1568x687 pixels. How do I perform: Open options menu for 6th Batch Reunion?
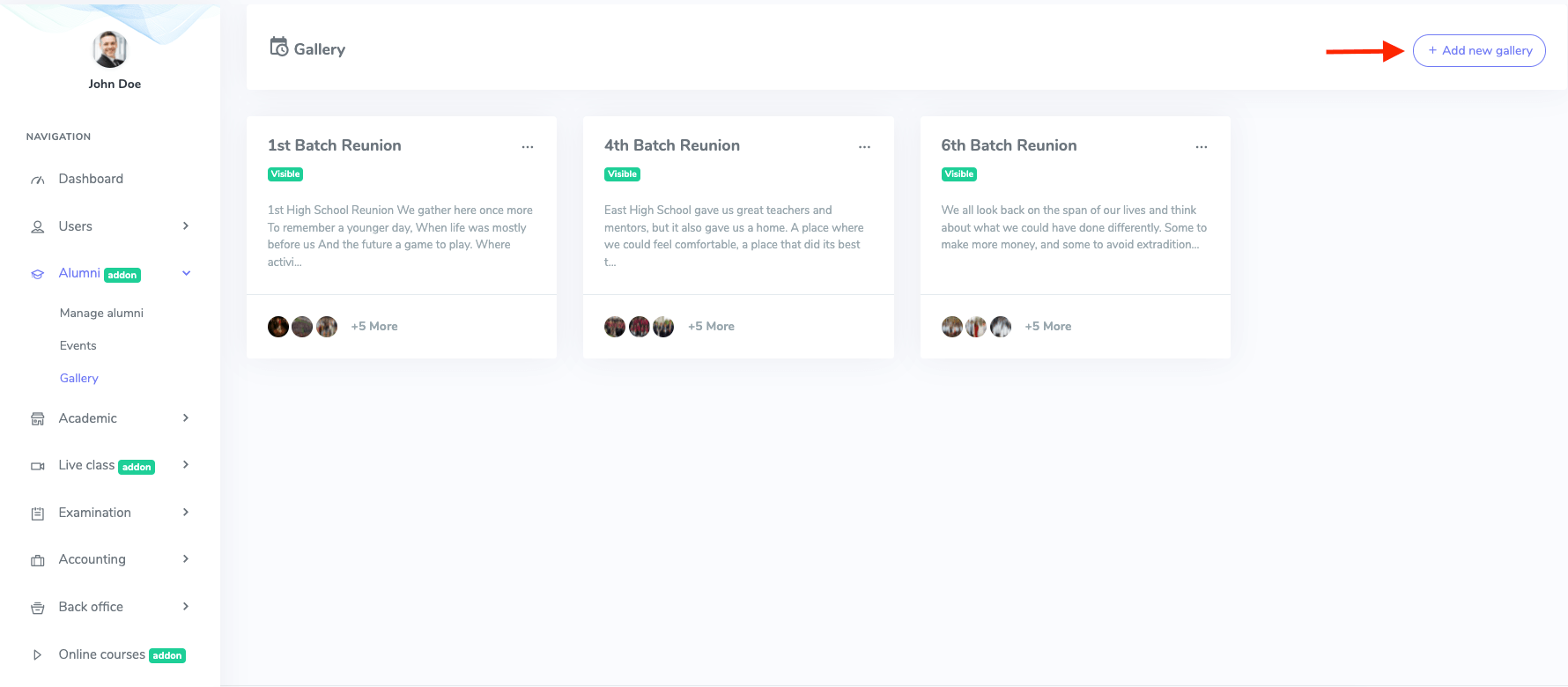[1202, 147]
